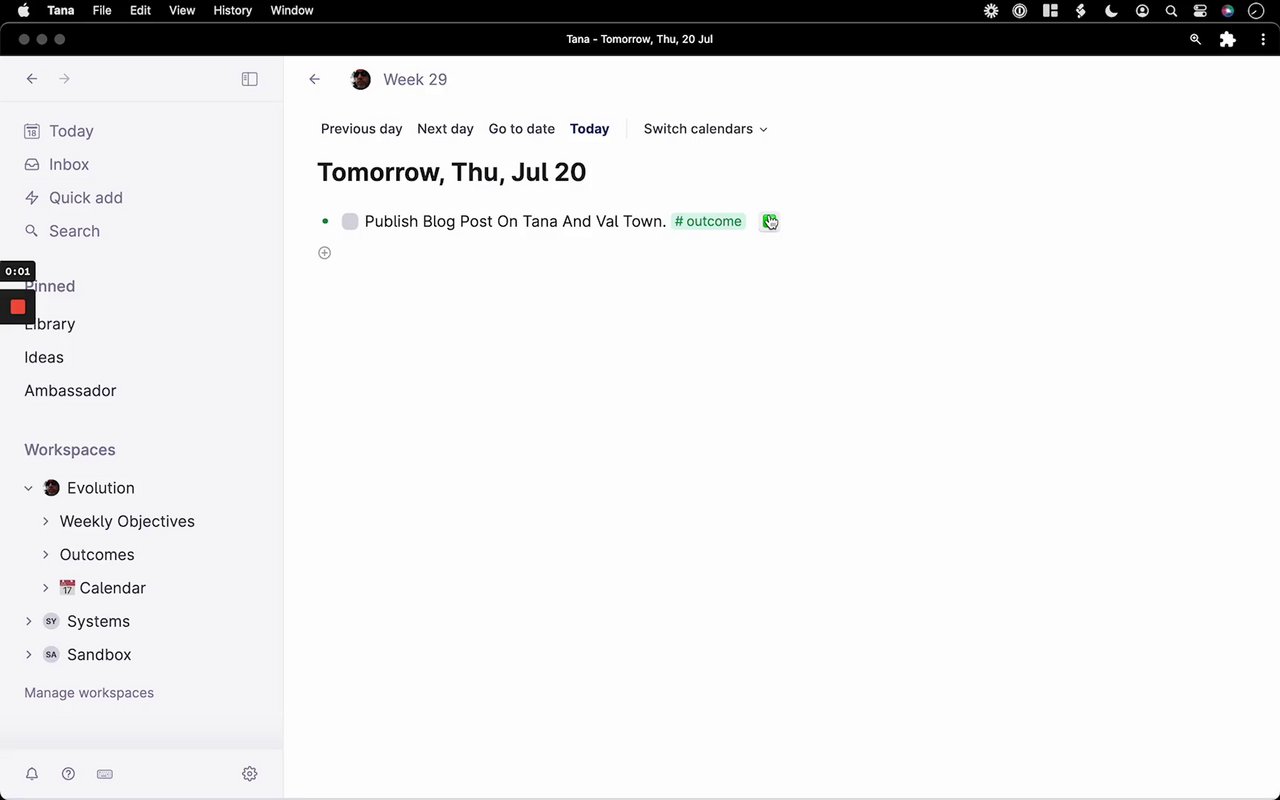
Task: Select the Systems workspace
Action: tap(98, 621)
